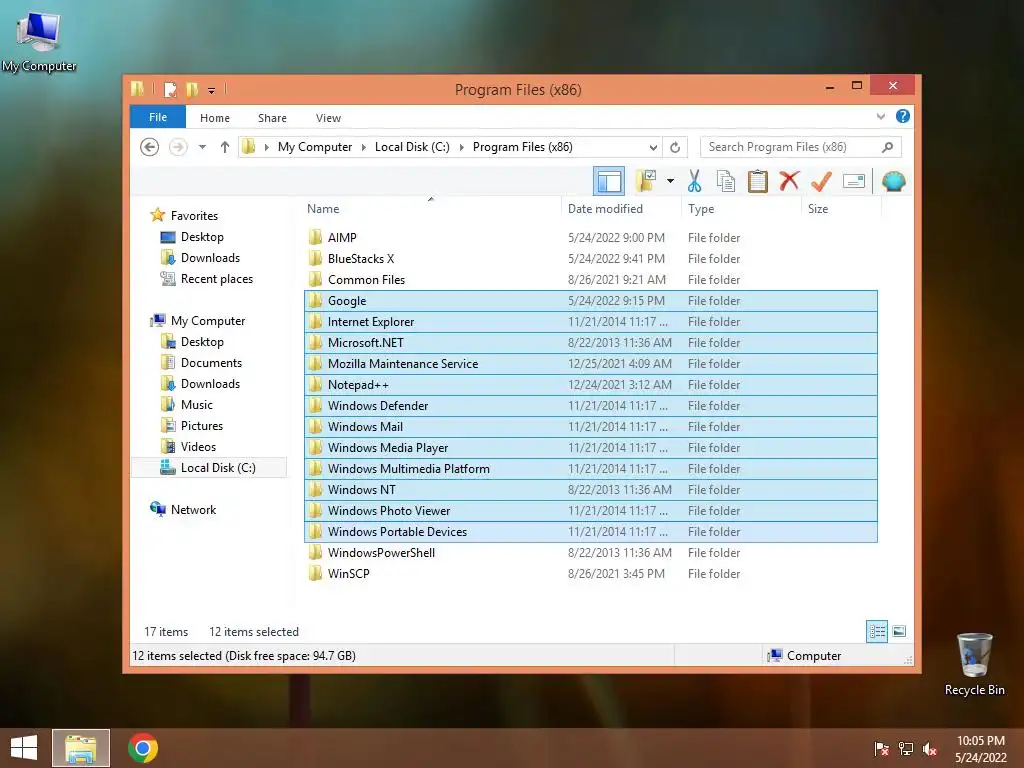Expand the chevron after Local Disk (C:) breadcrumb
1024x768 pixels.
pos(462,147)
